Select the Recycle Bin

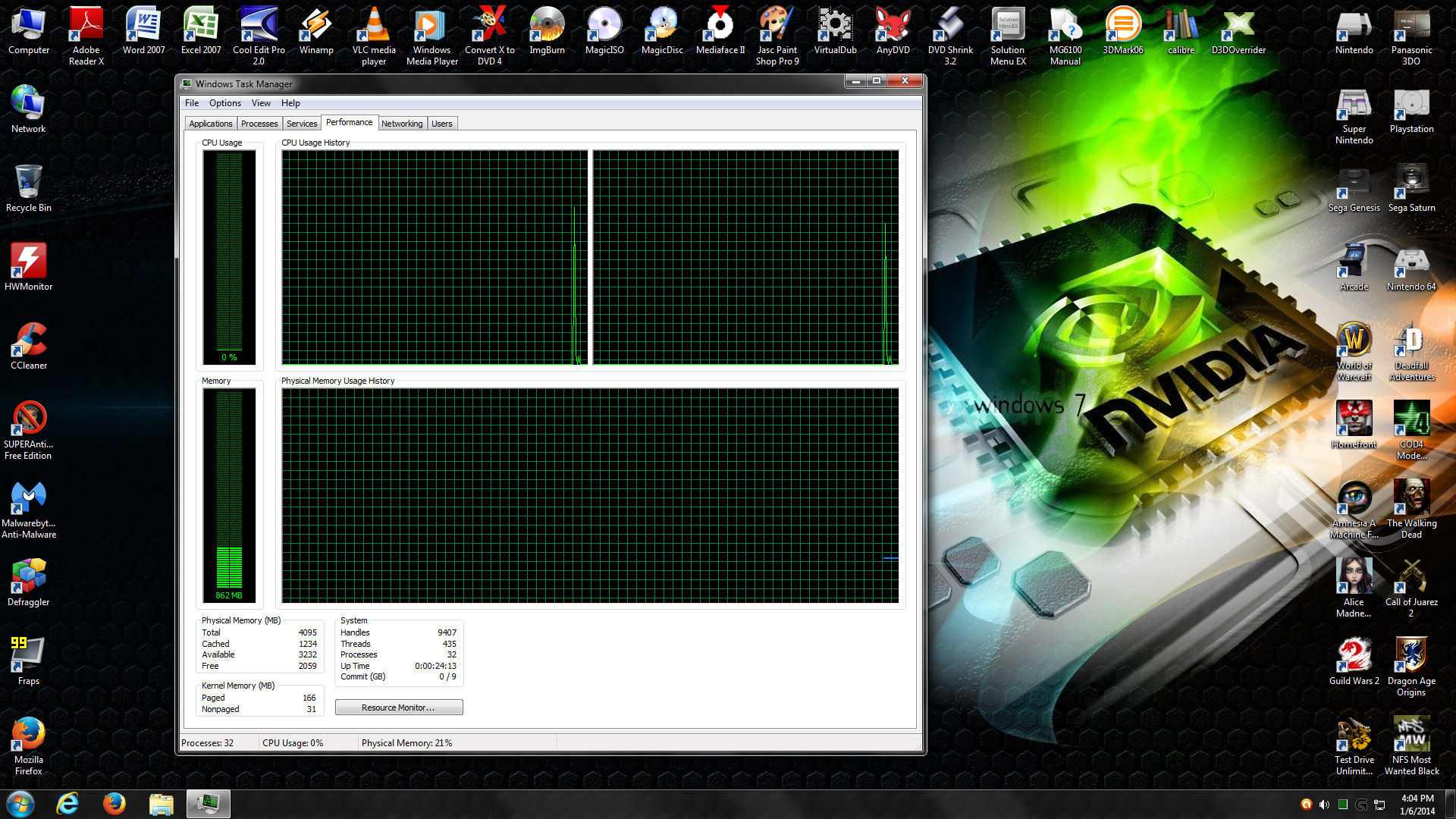[x=29, y=190]
